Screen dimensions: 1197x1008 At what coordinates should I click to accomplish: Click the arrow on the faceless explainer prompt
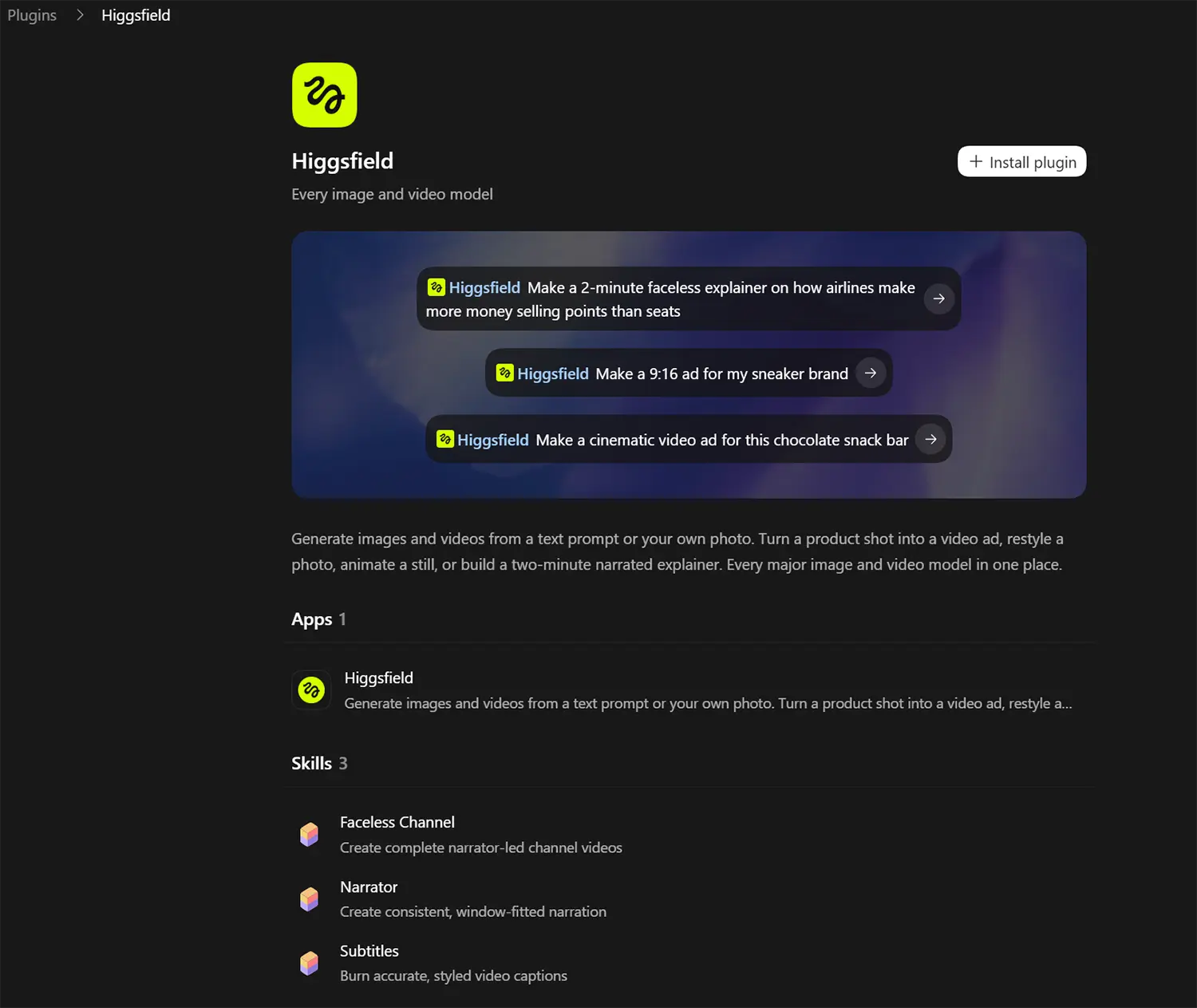(938, 298)
